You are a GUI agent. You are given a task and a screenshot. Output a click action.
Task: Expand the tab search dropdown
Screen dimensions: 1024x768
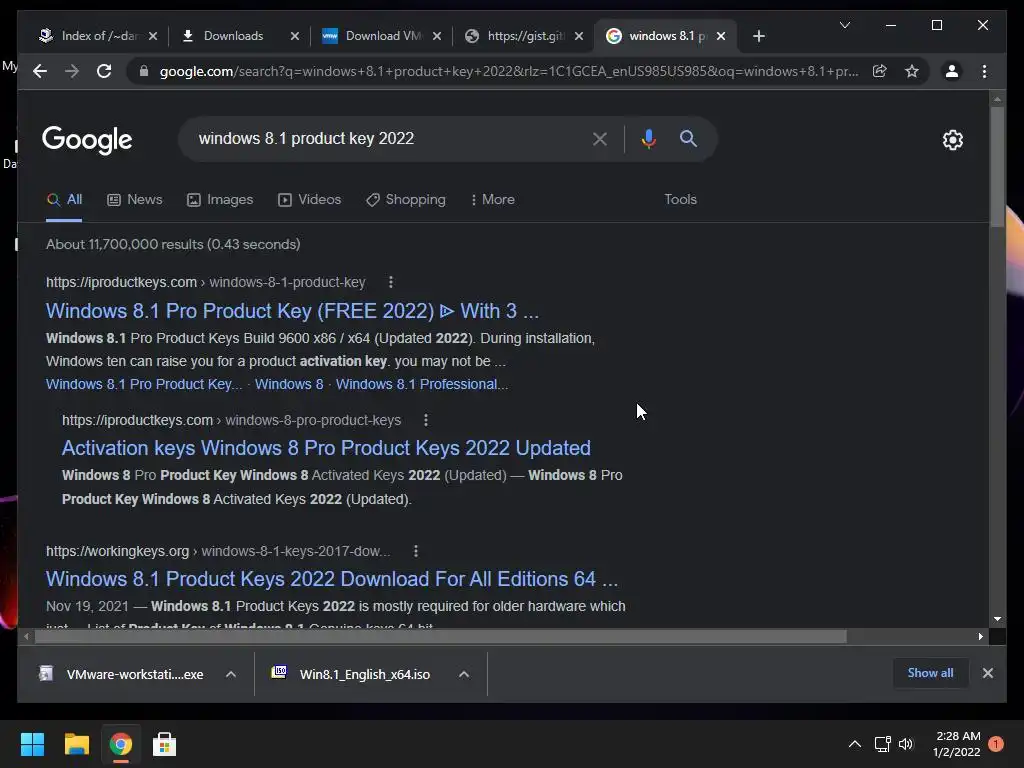844,25
